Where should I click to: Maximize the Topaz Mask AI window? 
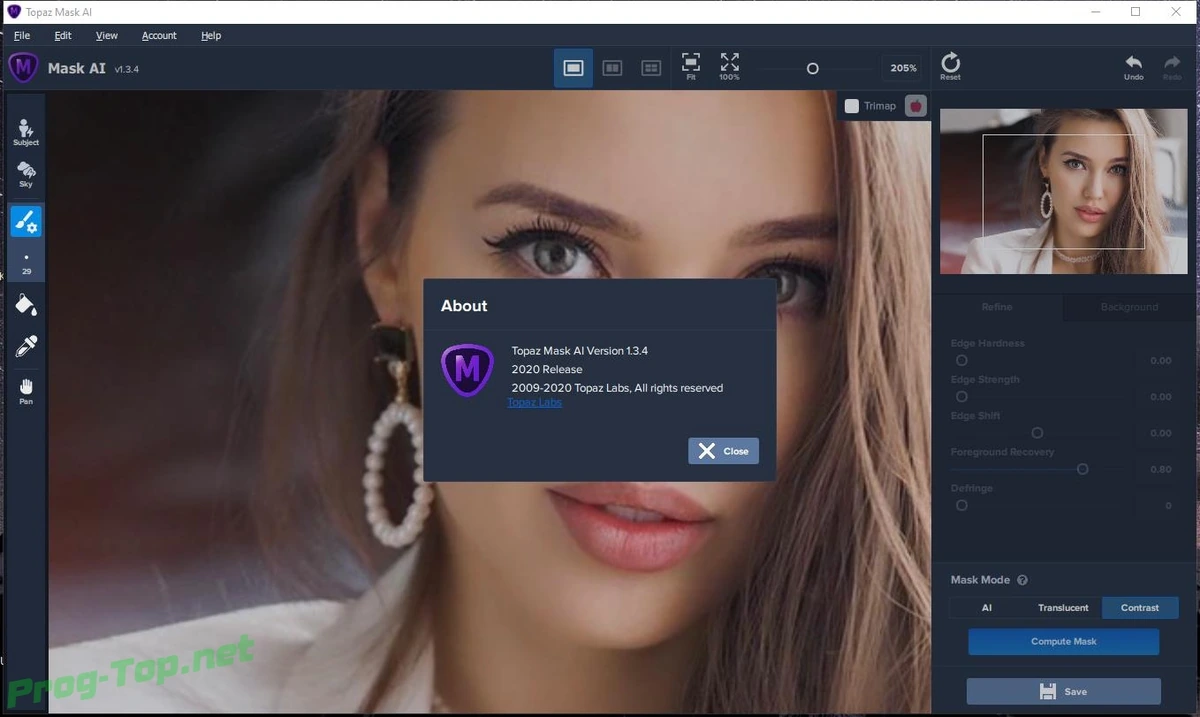pos(1135,11)
